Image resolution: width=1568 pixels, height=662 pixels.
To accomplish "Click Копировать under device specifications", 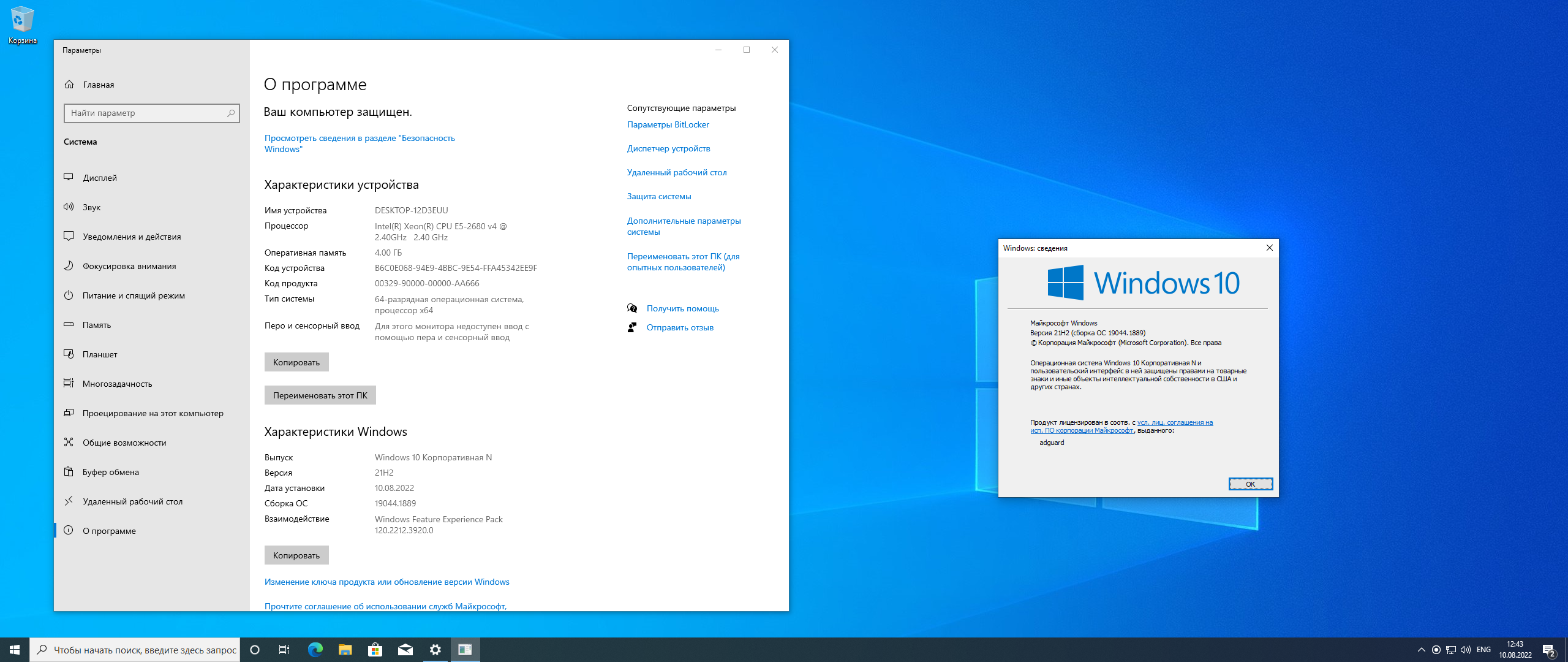I will (x=296, y=362).
